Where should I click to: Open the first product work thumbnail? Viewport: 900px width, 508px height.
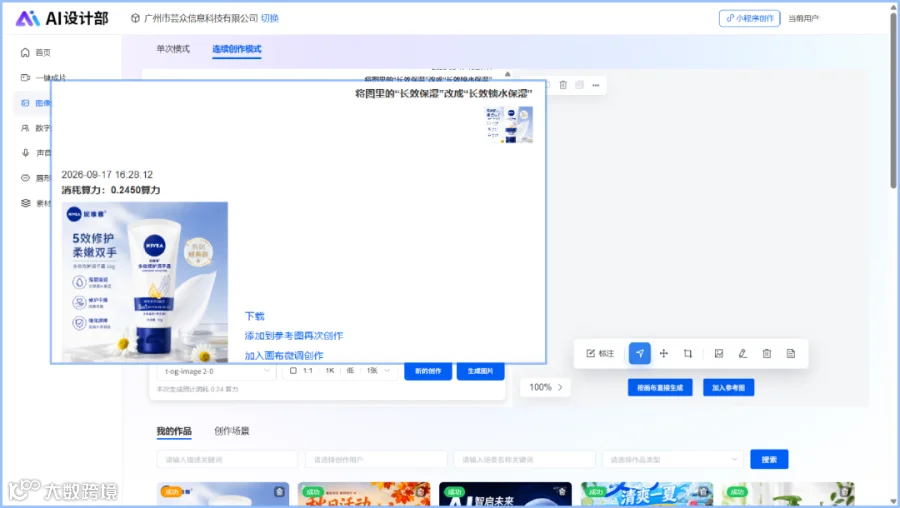[x=223, y=494]
